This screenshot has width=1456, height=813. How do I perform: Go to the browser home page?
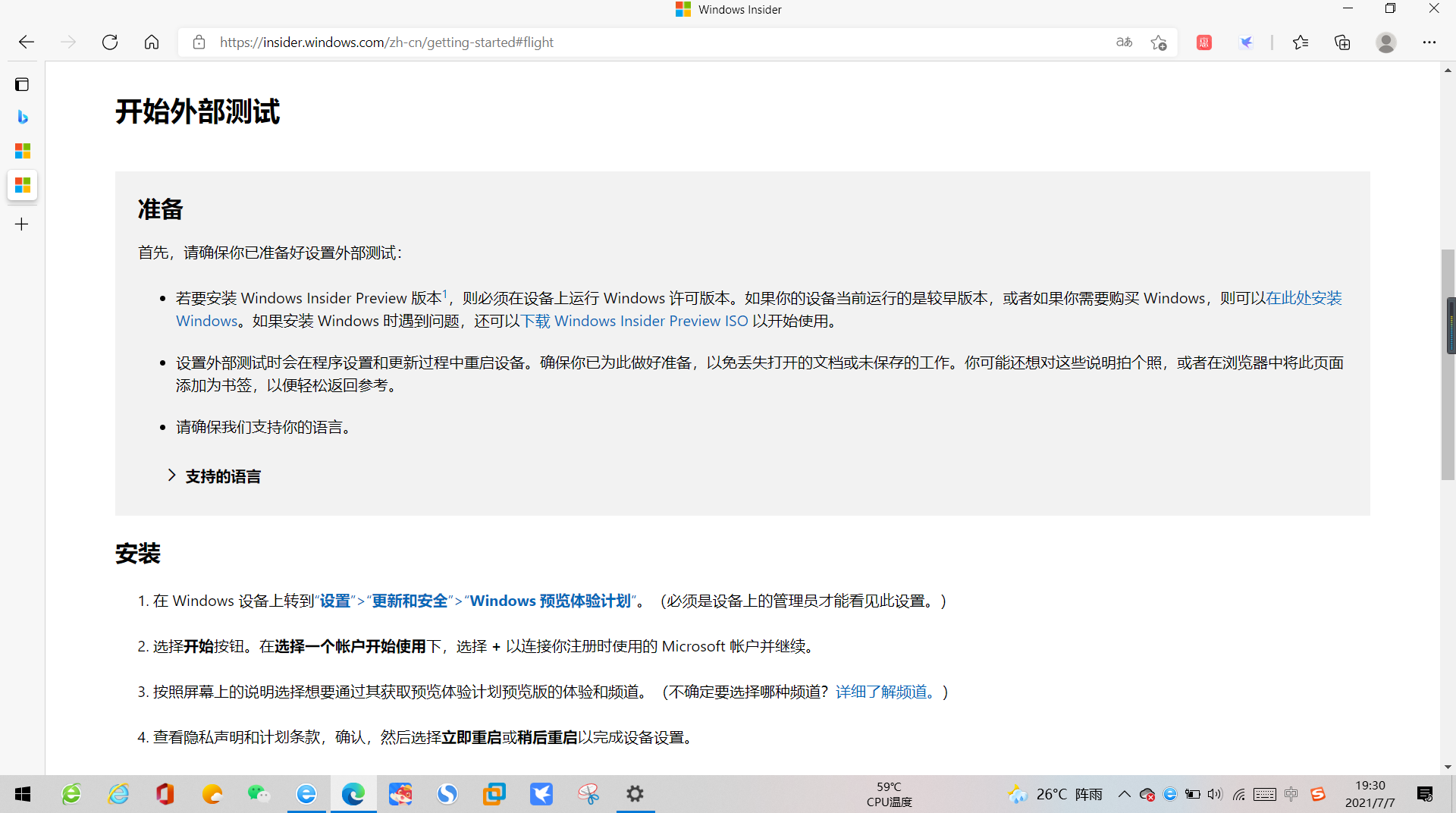point(152,42)
